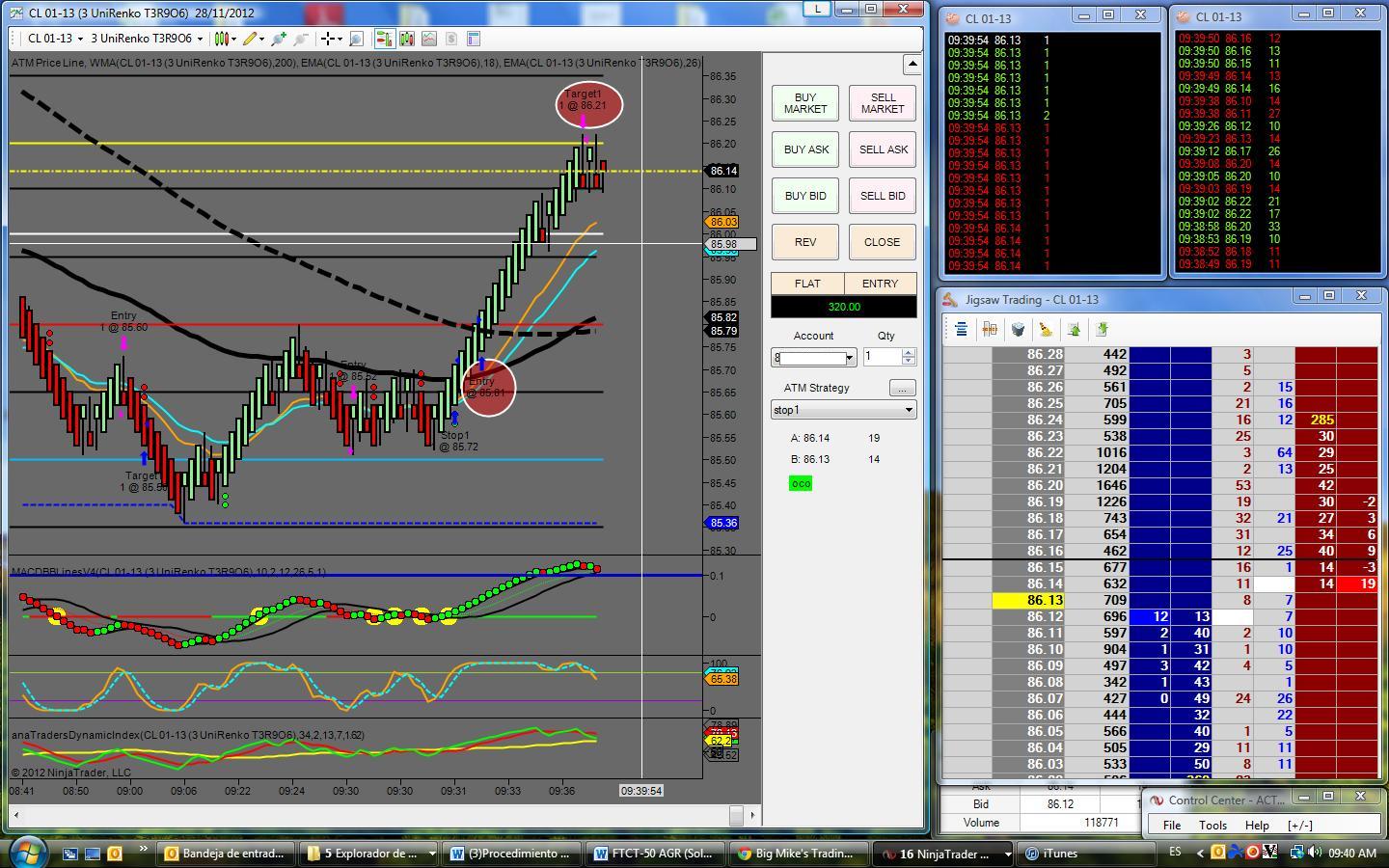The height and width of the screenshot is (868, 1389).
Task: Click the Jigsaw broom clear icon
Action: (x=1046, y=329)
